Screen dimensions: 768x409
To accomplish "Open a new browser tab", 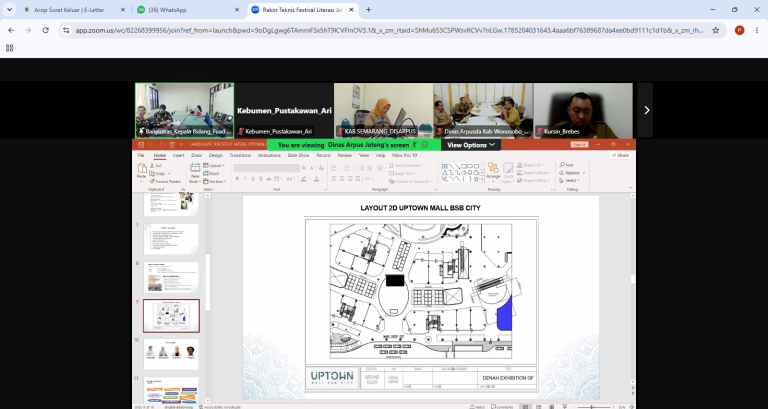I will coord(368,10).
